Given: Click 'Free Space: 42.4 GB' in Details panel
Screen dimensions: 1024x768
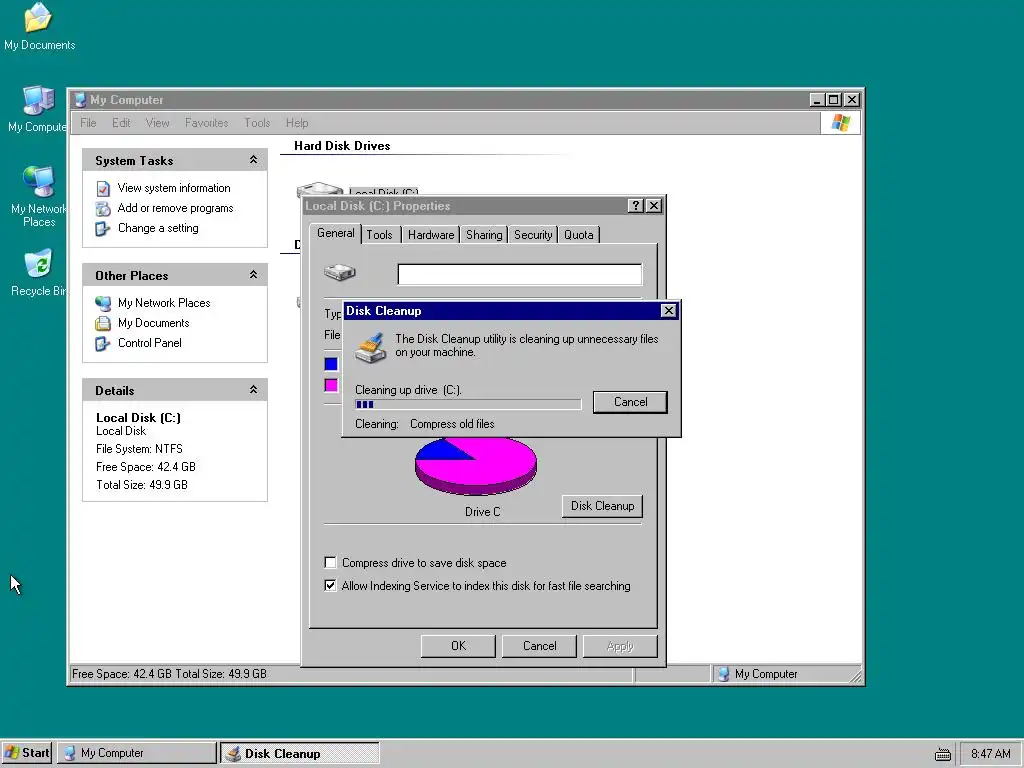Looking at the screenshot, I should [146, 467].
